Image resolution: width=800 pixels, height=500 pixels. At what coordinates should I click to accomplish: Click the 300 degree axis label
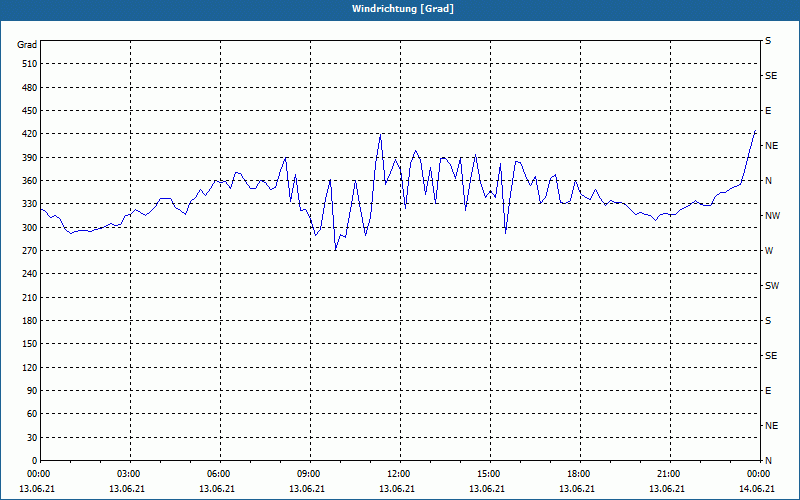(30, 228)
